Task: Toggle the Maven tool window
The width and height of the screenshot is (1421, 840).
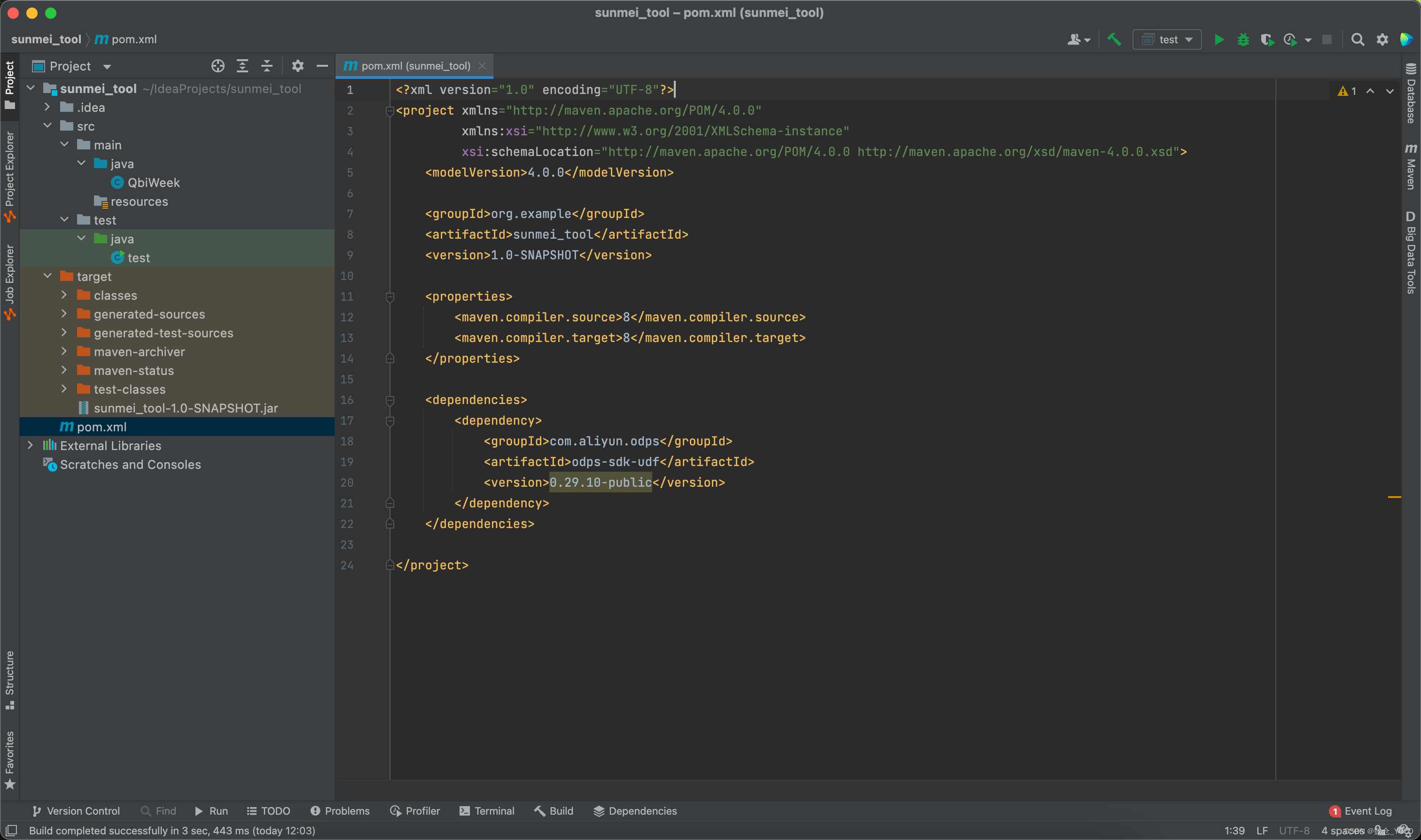Action: click(x=1410, y=167)
